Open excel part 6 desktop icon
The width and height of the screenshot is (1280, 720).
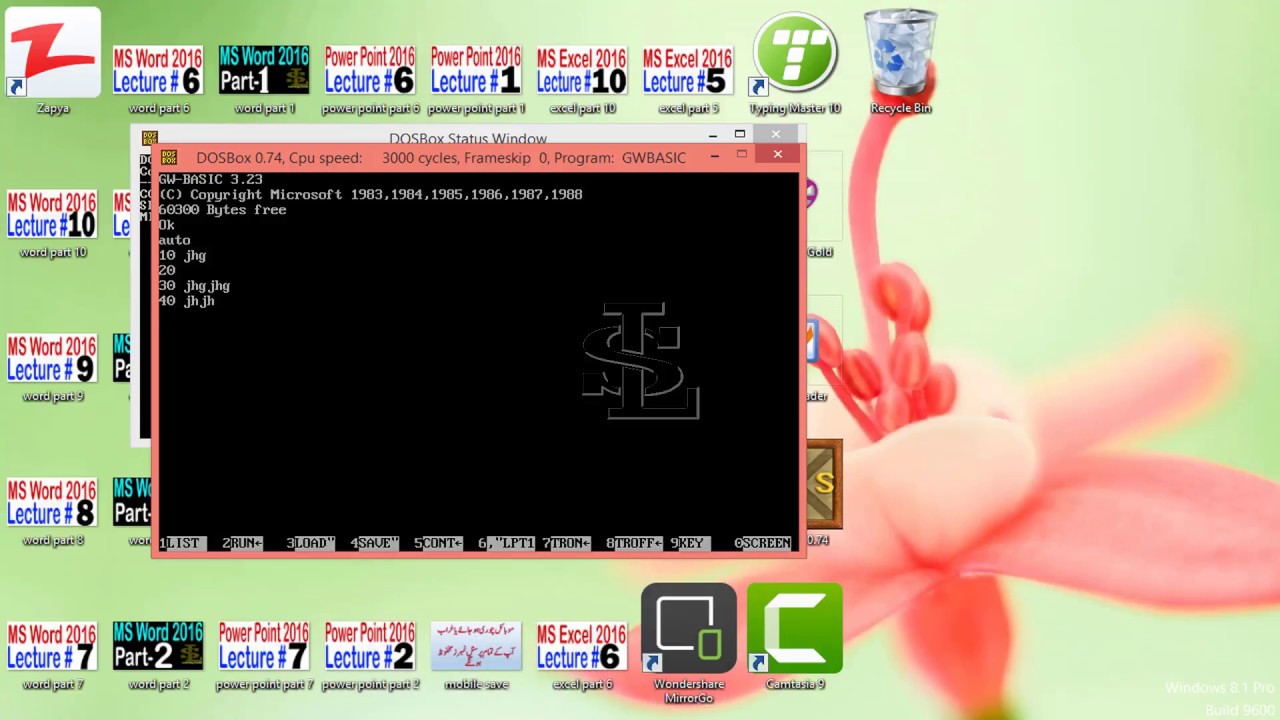point(582,654)
